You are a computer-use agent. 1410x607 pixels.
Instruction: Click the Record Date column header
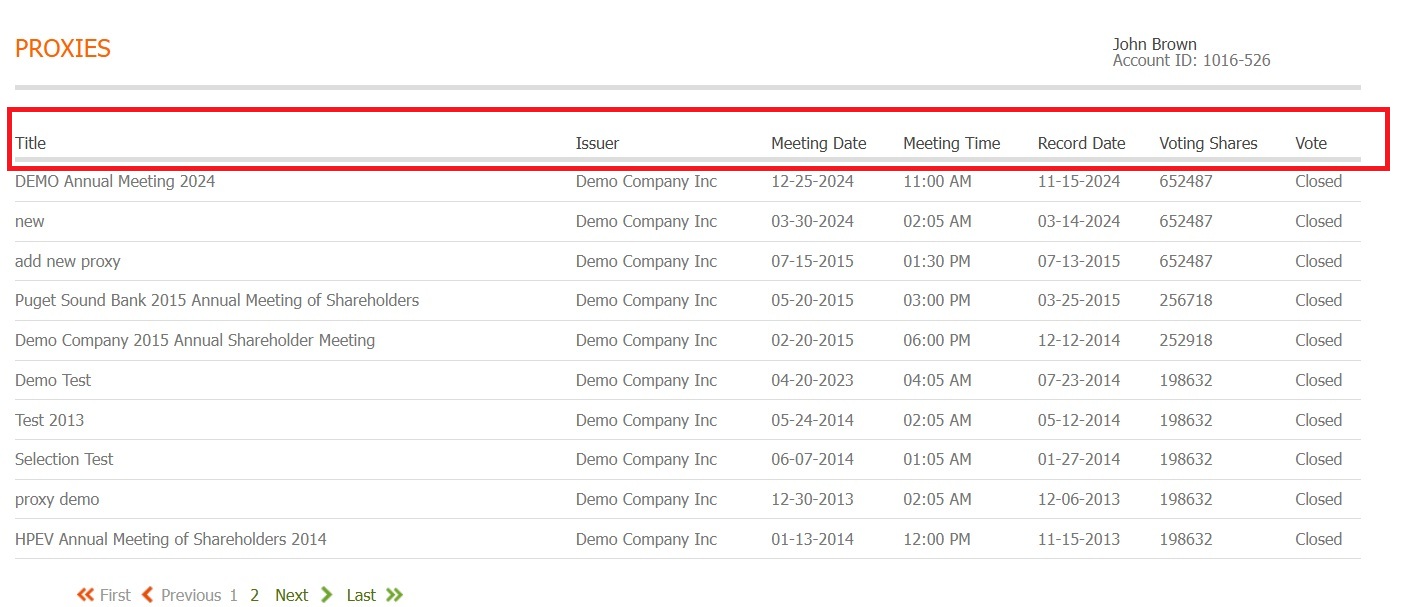[1081, 143]
